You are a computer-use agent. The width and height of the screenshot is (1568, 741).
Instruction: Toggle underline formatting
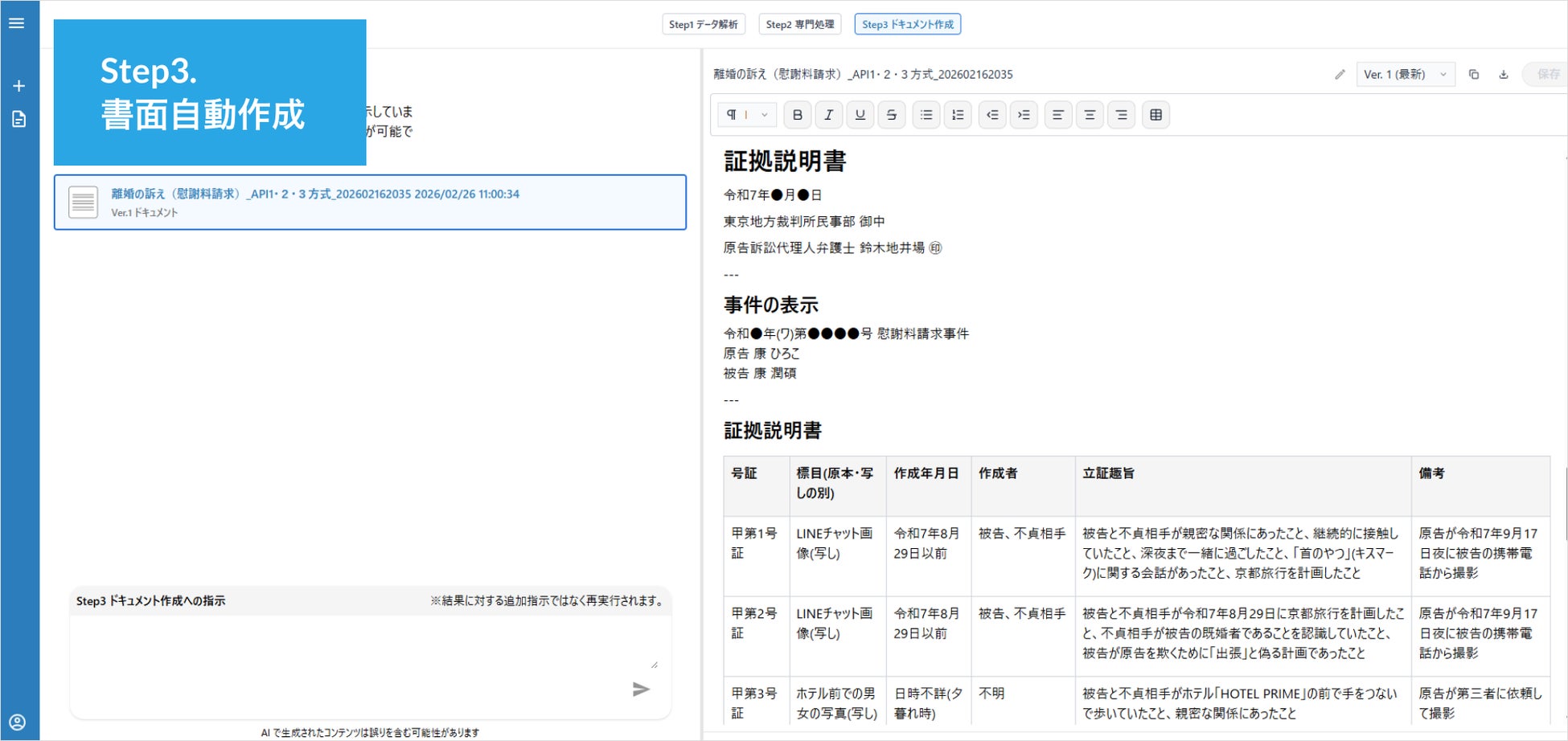click(860, 115)
